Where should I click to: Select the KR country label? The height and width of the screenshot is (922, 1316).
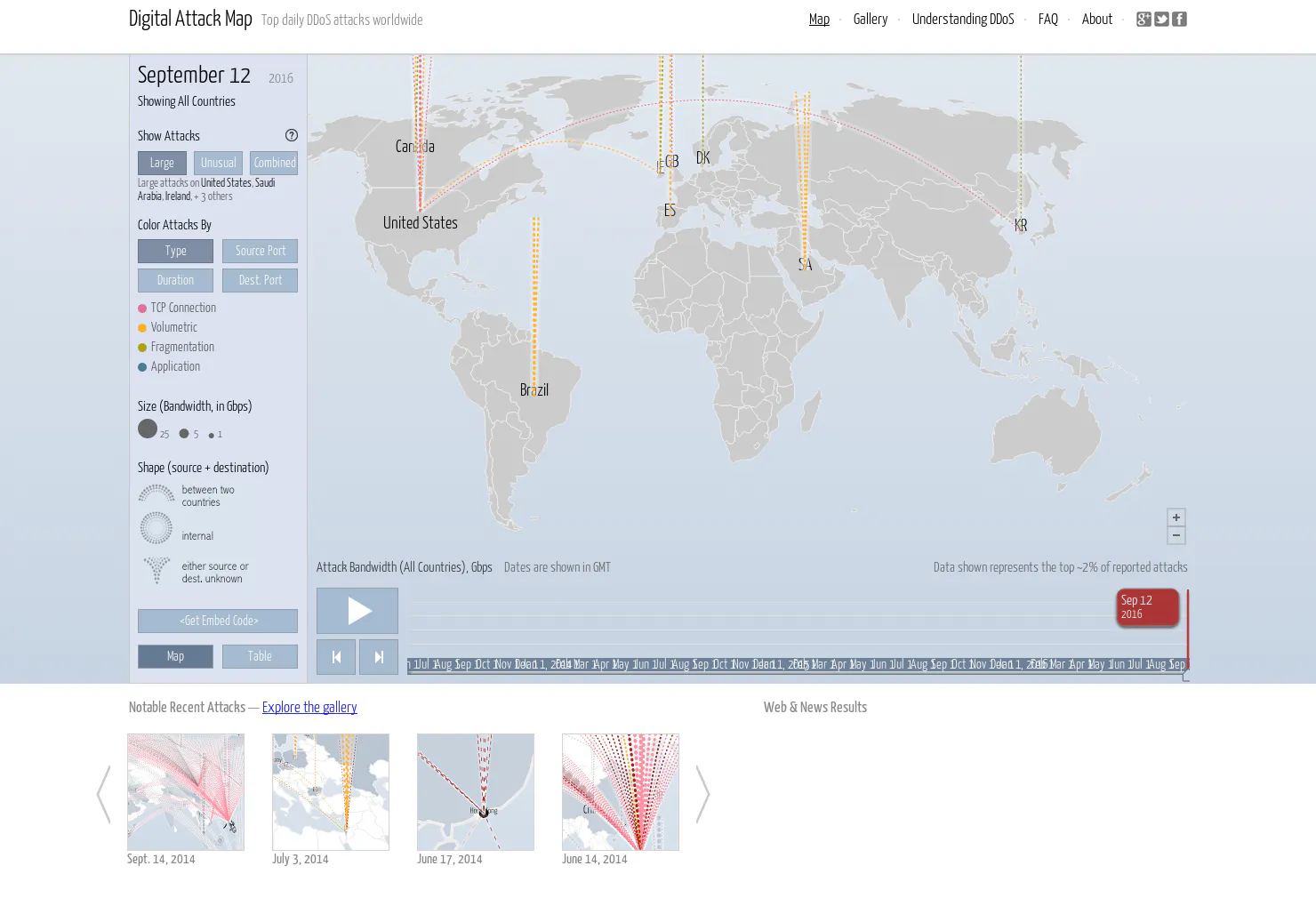pyautogui.click(x=1021, y=226)
